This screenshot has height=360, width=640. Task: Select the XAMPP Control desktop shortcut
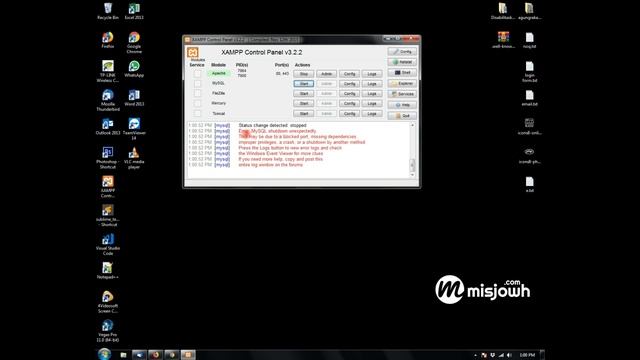108,187
